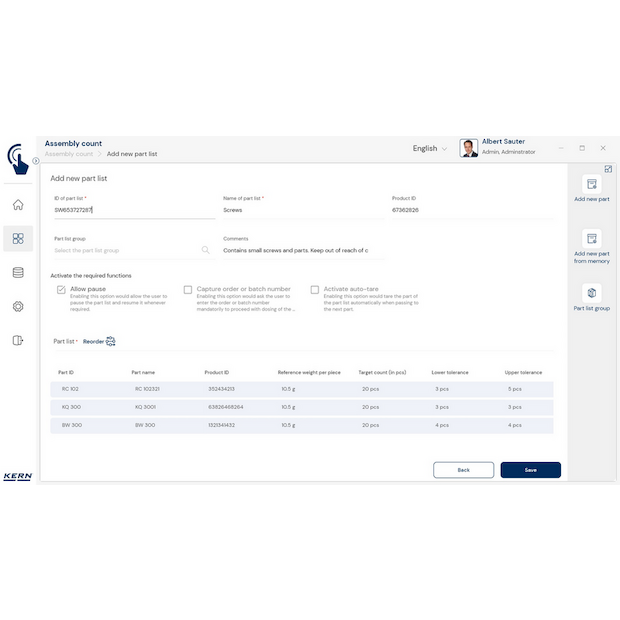Minimize the application window
The height and width of the screenshot is (620, 620).
[x=561, y=148]
